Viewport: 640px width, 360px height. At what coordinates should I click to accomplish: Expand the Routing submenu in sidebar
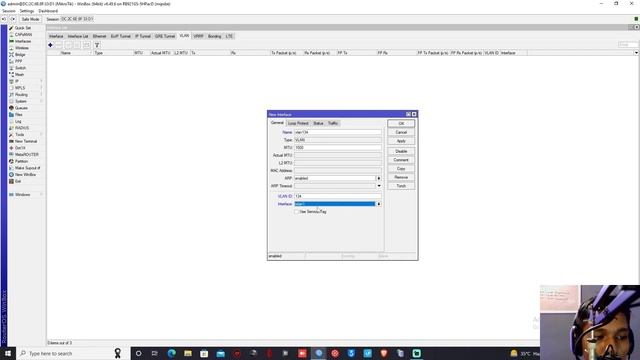(x=41, y=94)
